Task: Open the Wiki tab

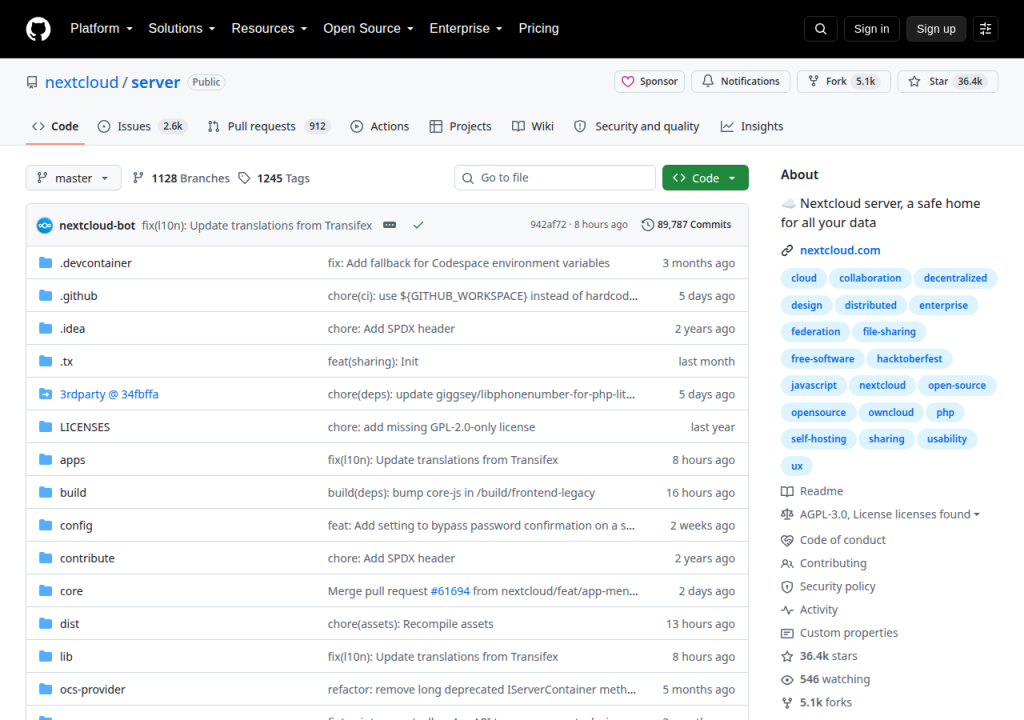Action: click(533, 127)
